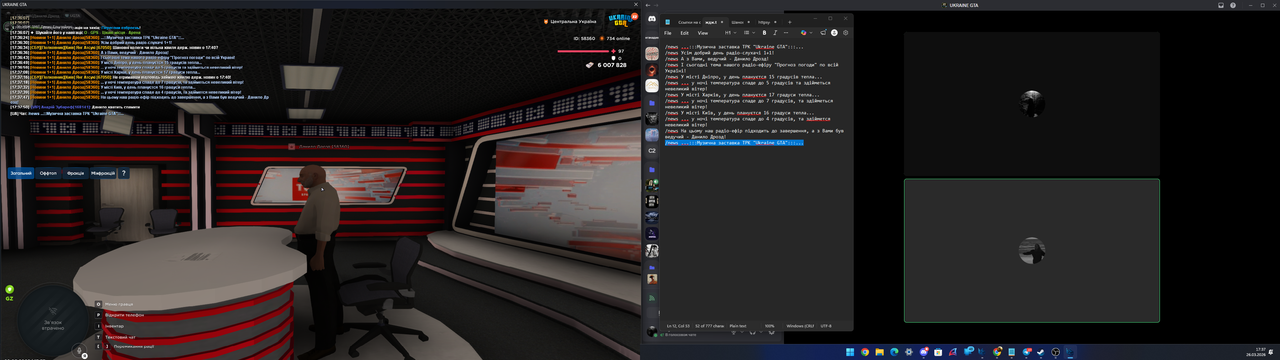Expand the H1 heading dropdown in Notepad
This screenshot has width=1280, height=360.
730,33
